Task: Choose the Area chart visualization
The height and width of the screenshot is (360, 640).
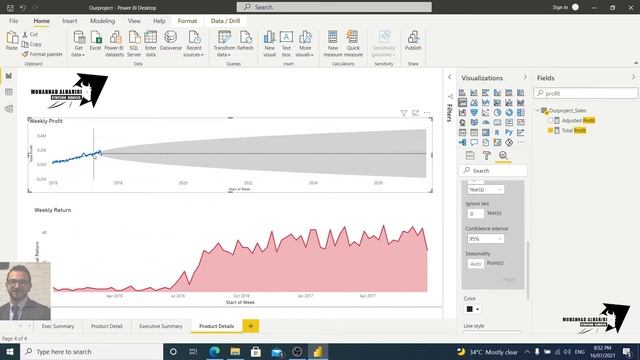Action: tap(474, 102)
